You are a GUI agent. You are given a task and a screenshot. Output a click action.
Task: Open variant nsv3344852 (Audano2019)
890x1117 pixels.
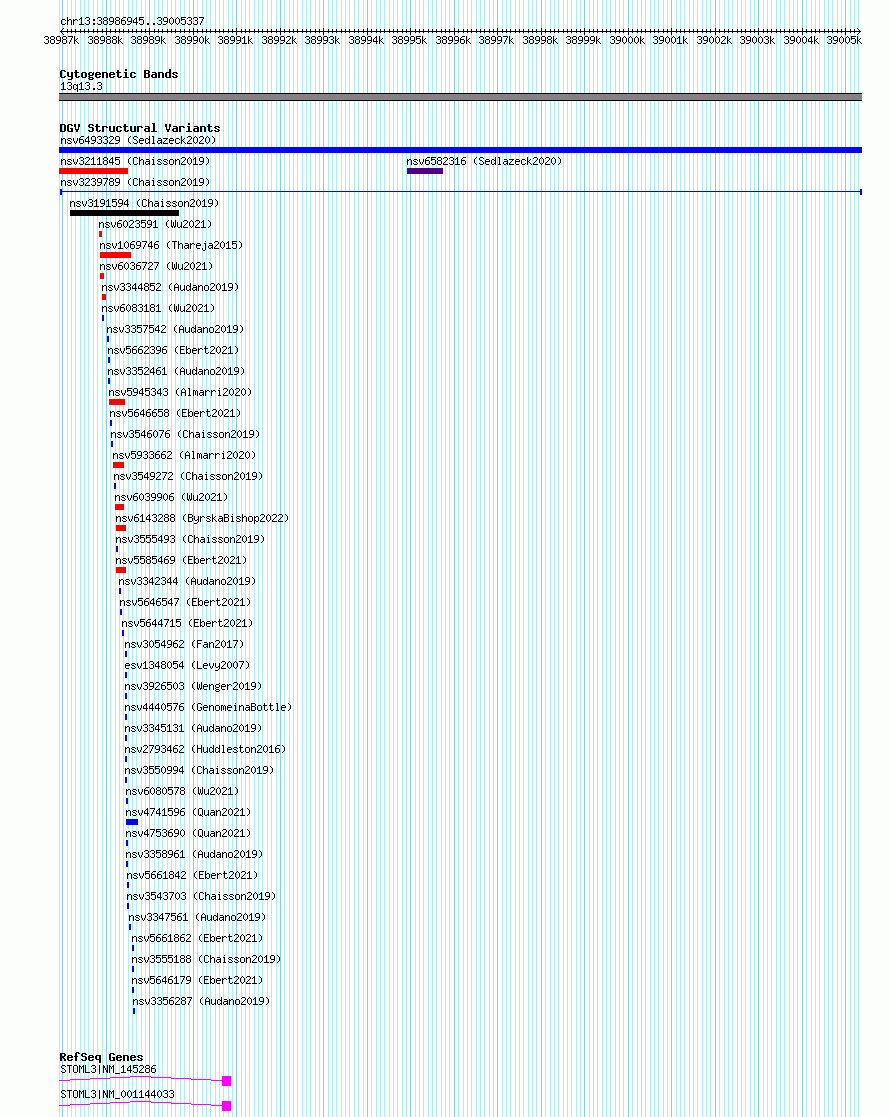[x=170, y=288]
